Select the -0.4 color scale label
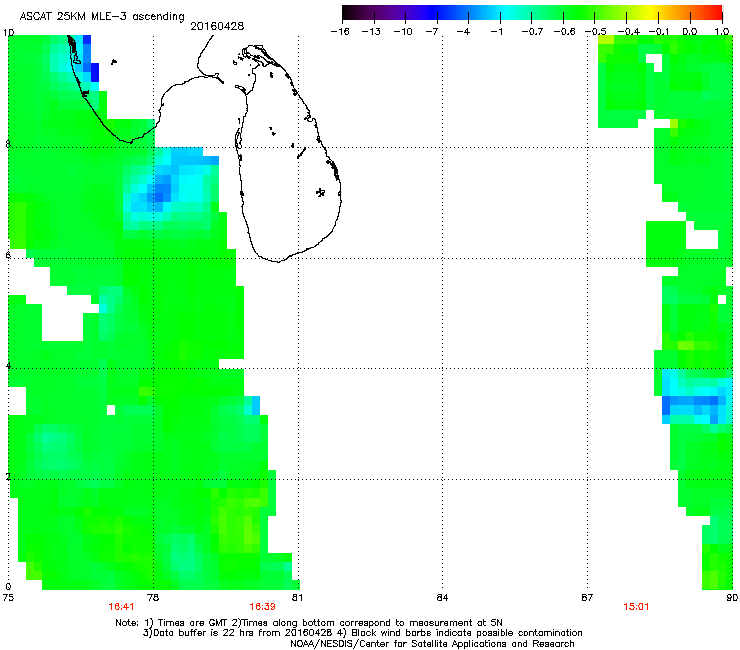 [629, 32]
